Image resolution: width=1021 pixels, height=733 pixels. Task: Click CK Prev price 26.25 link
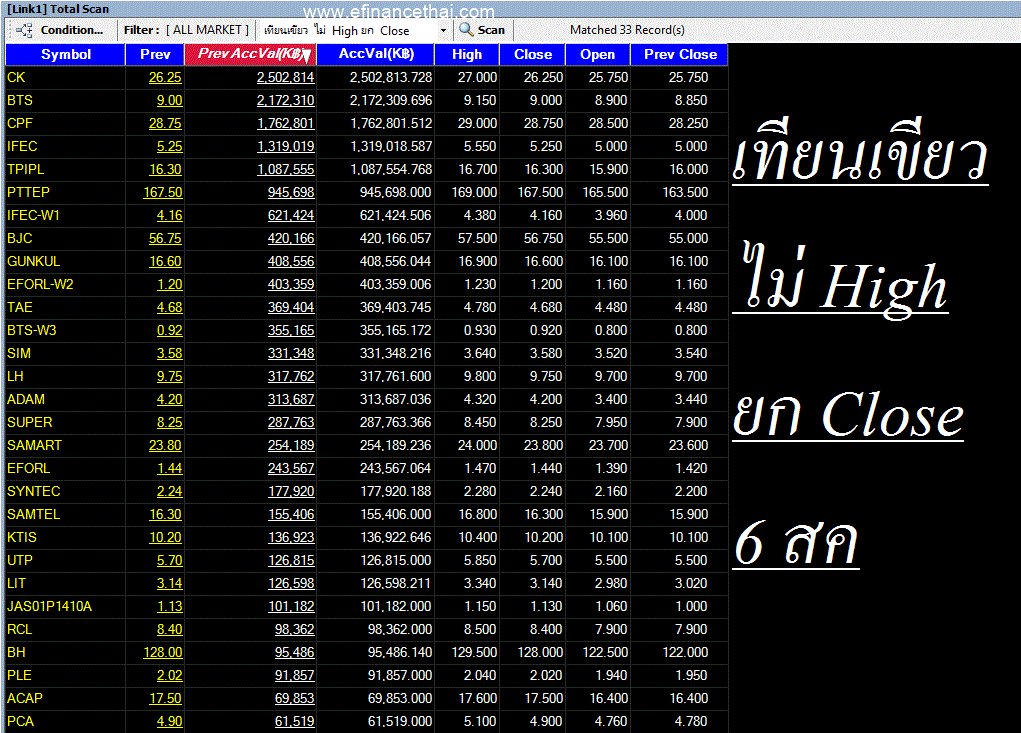165,77
